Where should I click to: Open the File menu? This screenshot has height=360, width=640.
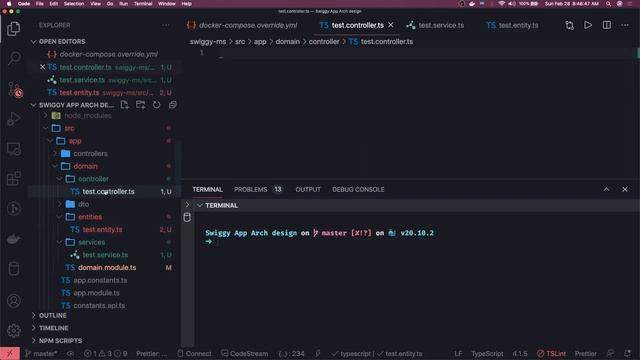(40, 4)
